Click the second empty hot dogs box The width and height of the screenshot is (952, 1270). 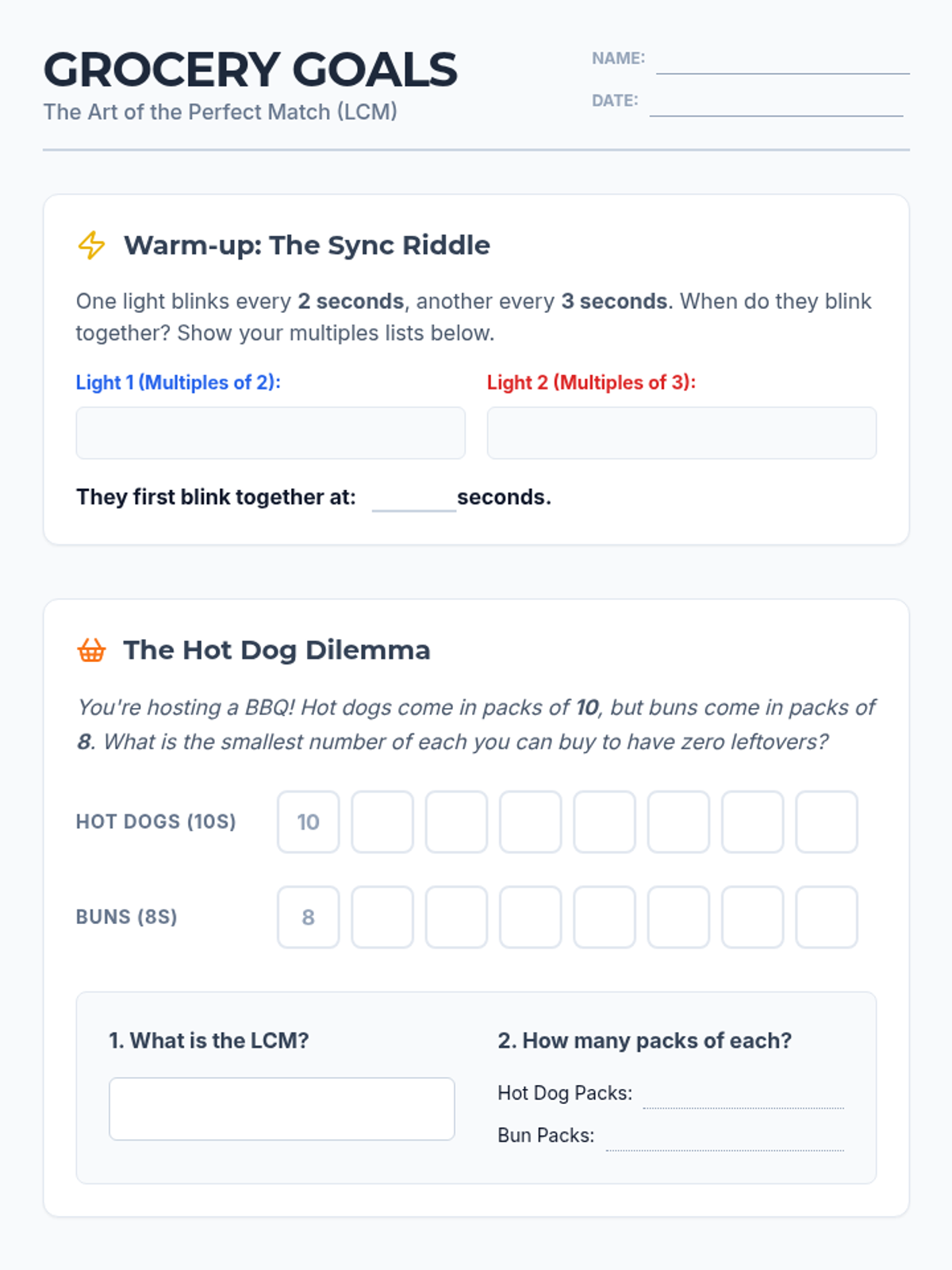coord(456,822)
